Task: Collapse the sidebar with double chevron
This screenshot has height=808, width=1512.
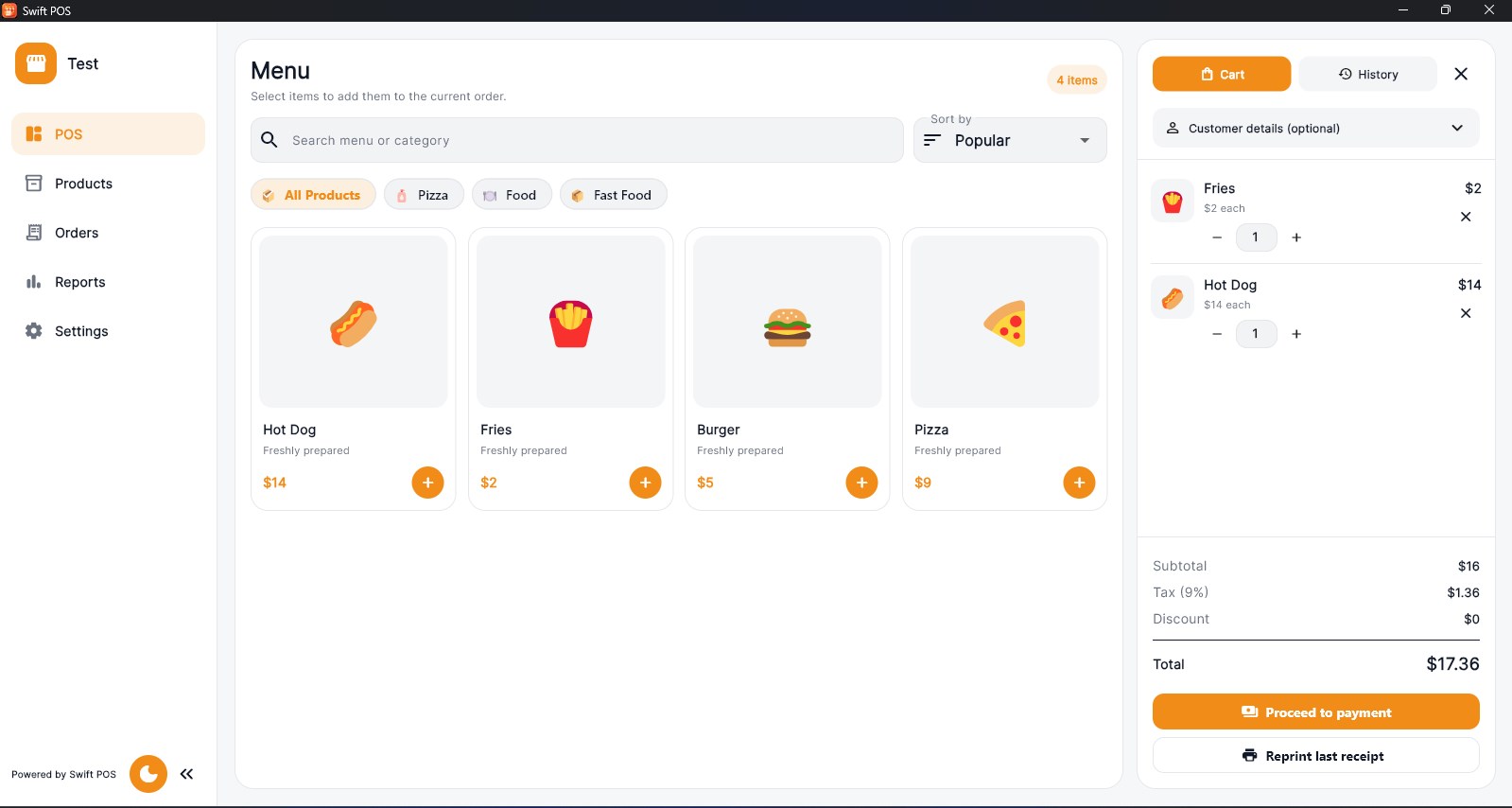Action: [187, 774]
